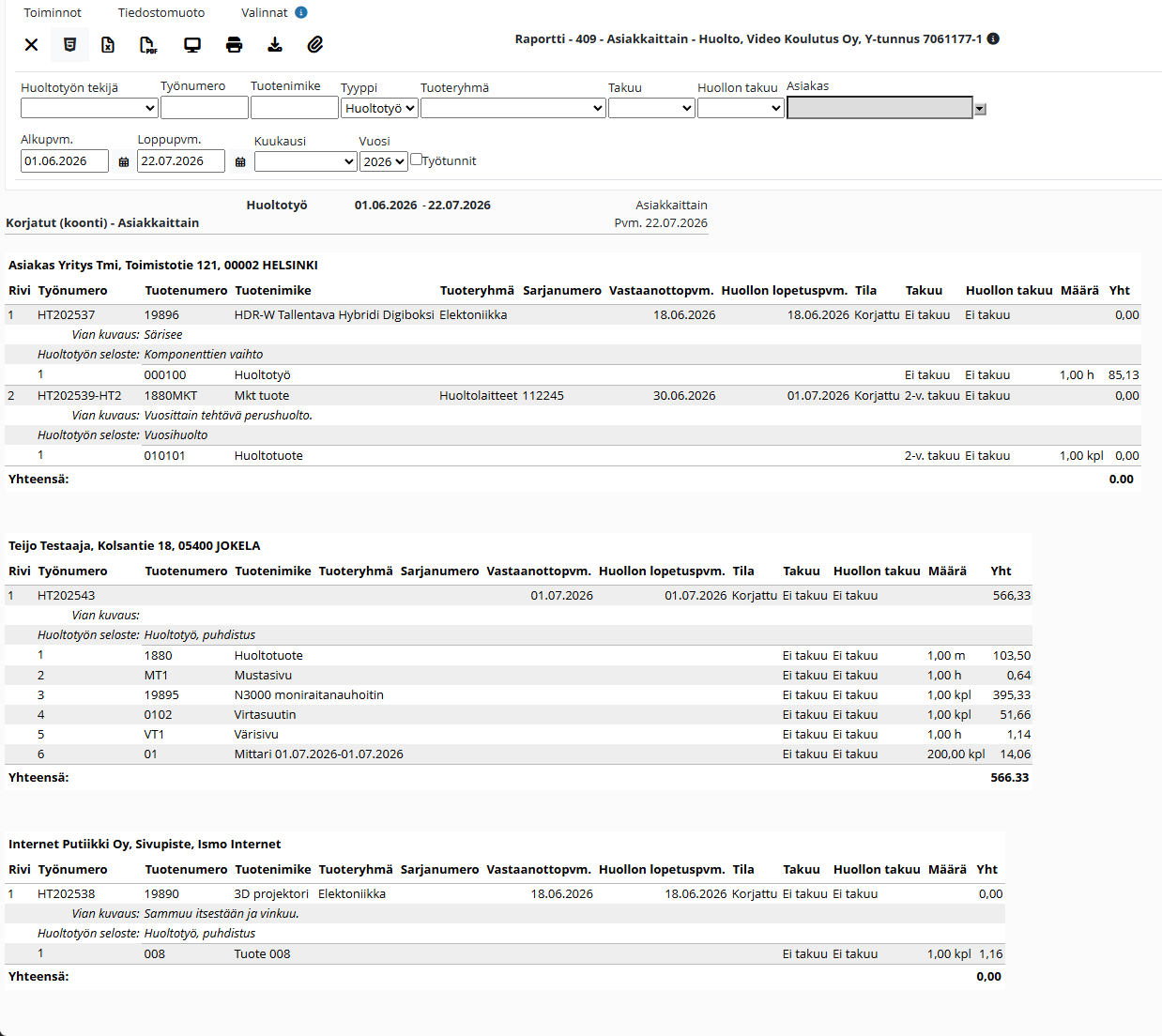
Task: Select the HTML format icon
Action: point(69,44)
